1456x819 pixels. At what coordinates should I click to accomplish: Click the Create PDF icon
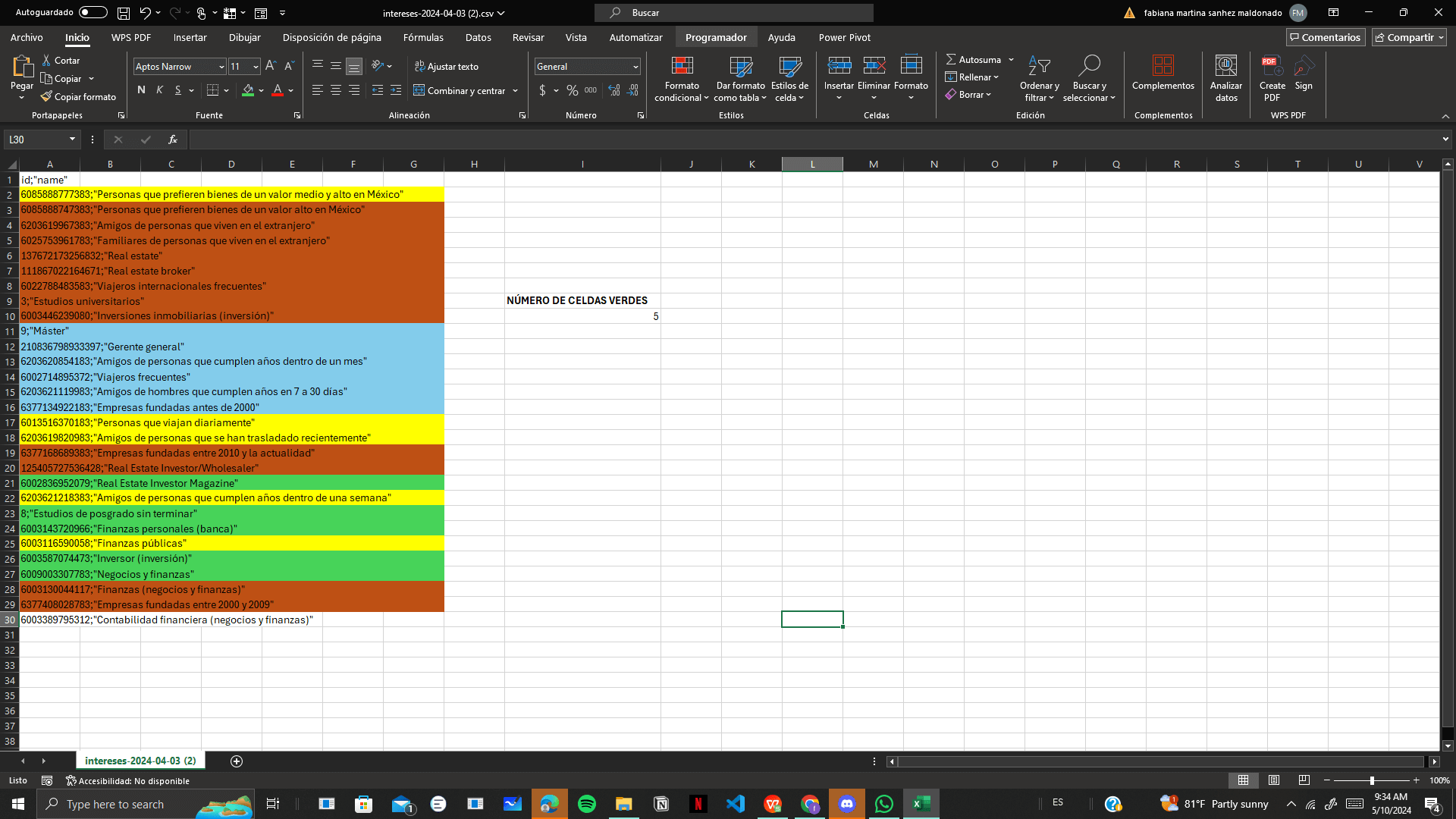coord(1272,67)
